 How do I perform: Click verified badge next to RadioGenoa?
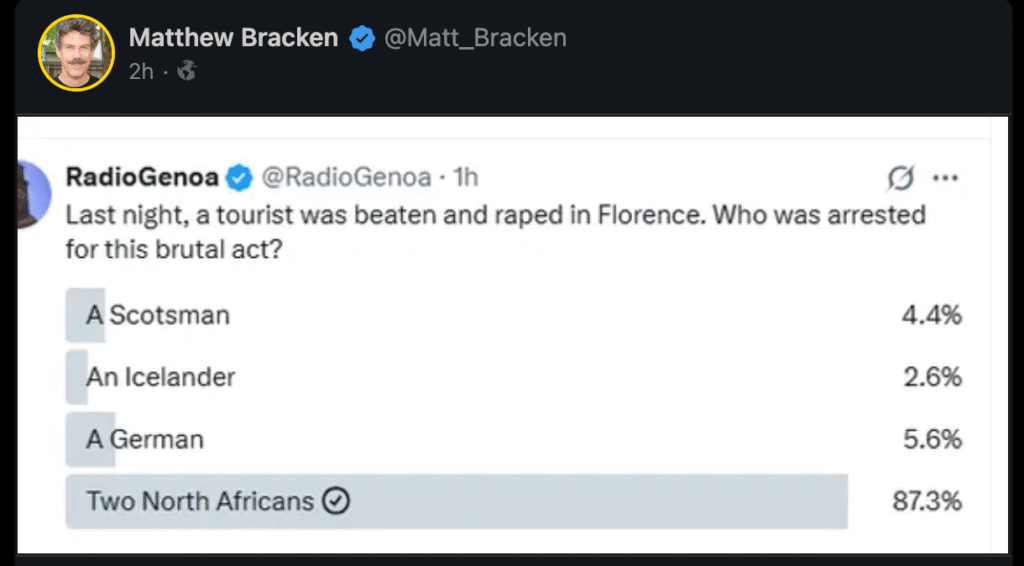(239, 178)
